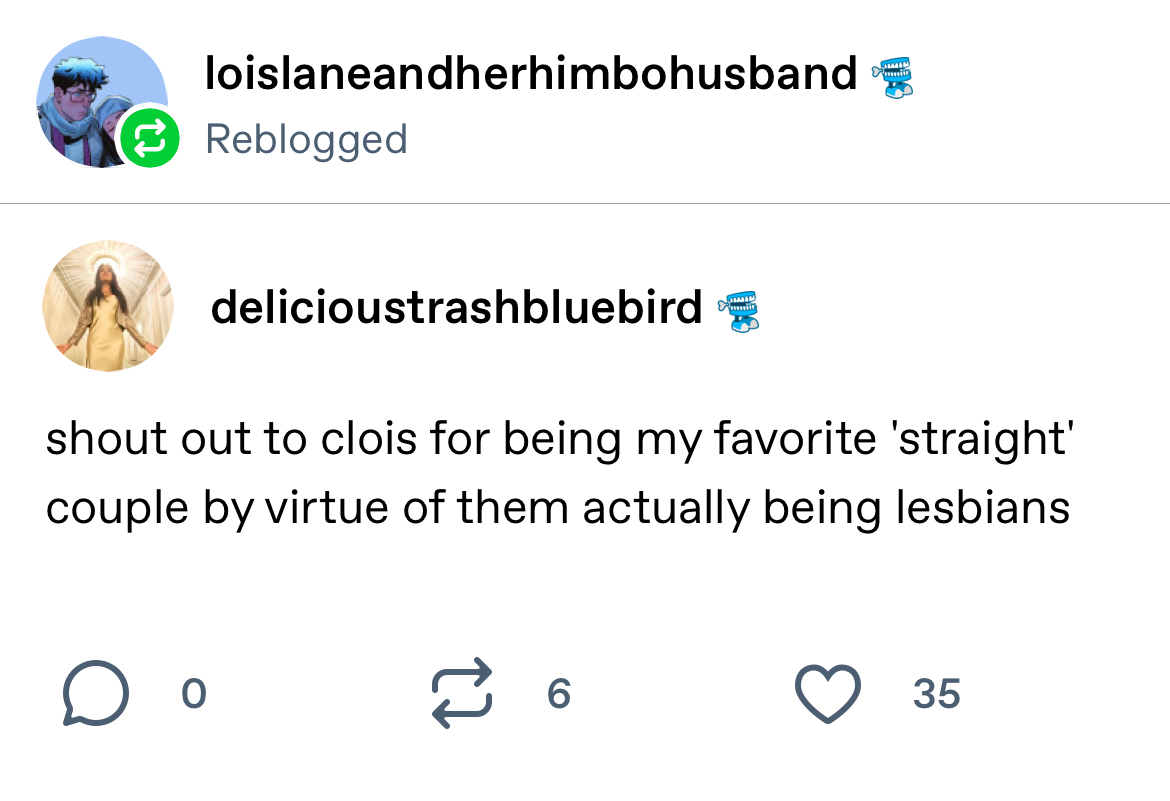Visit the loislaneandherhimbohusband blog name link

coord(531,73)
